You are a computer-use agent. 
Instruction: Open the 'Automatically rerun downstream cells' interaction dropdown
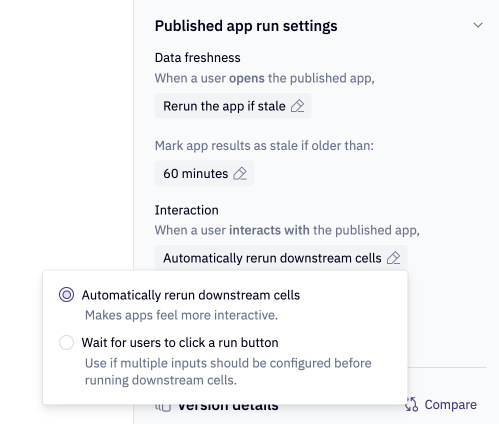coord(281,258)
